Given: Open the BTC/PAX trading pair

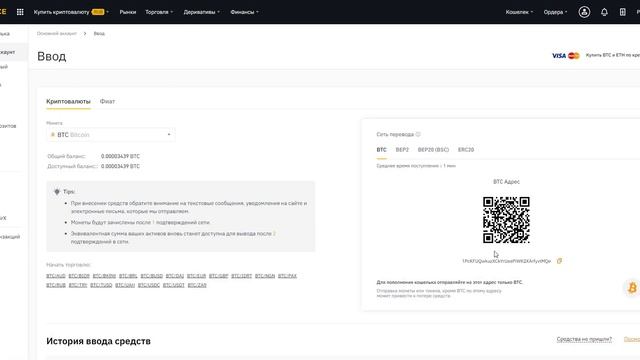Looking at the screenshot, I should tap(287, 276).
